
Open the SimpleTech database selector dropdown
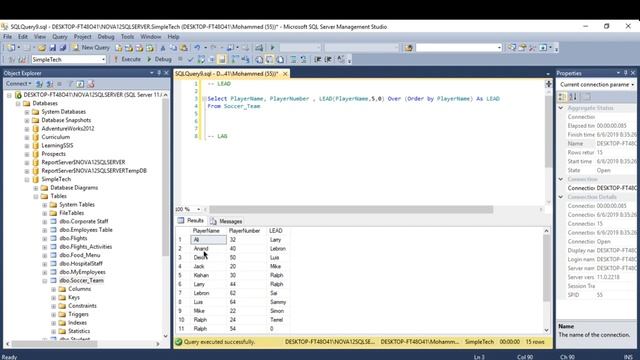(x=103, y=60)
